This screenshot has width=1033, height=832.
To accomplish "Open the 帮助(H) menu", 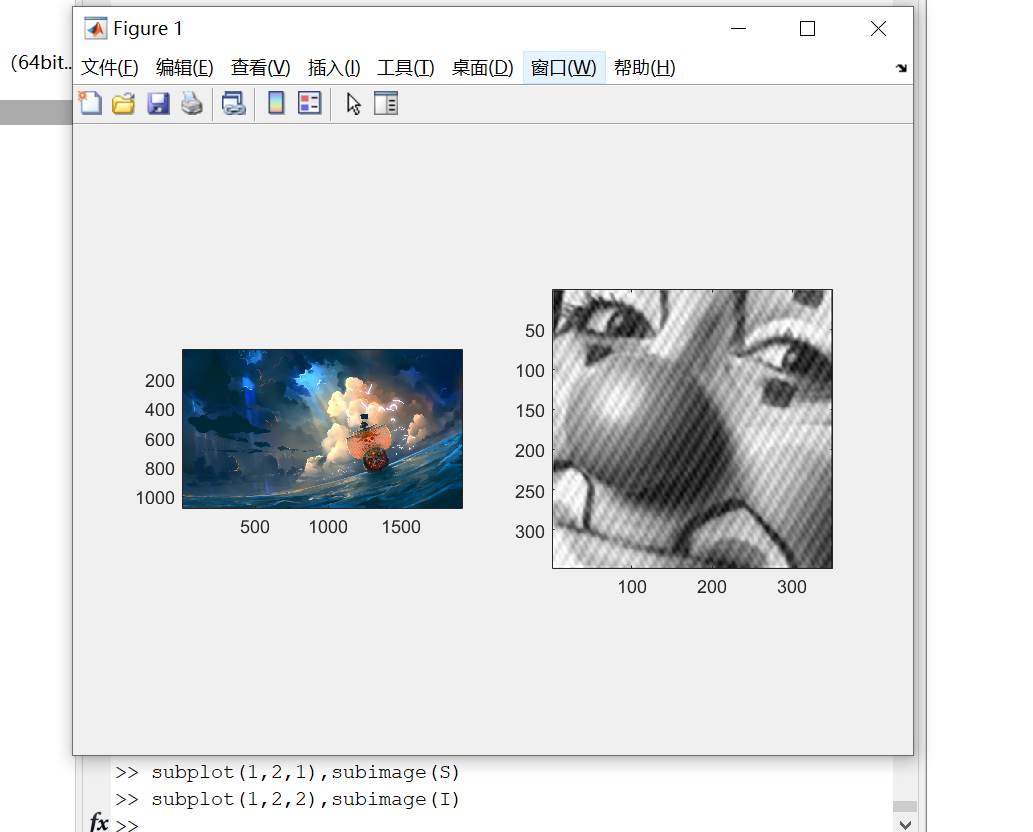I will pos(644,68).
